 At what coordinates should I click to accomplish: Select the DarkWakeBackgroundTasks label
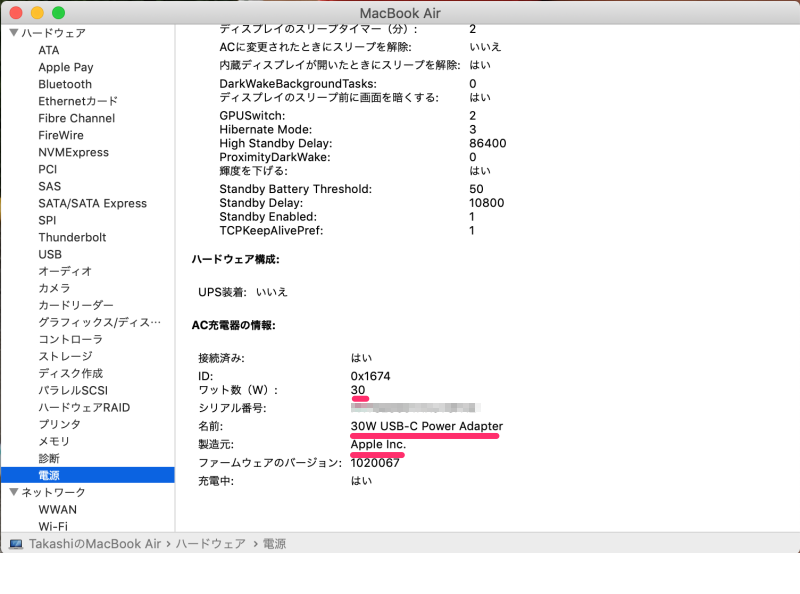tap(298, 84)
